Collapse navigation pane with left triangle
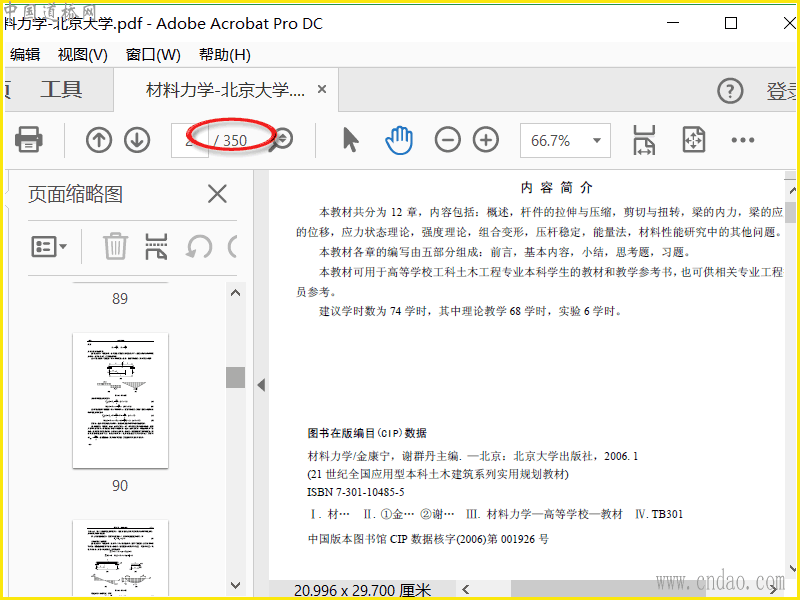The width and height of the screenshot is (800, 600). 261,385
